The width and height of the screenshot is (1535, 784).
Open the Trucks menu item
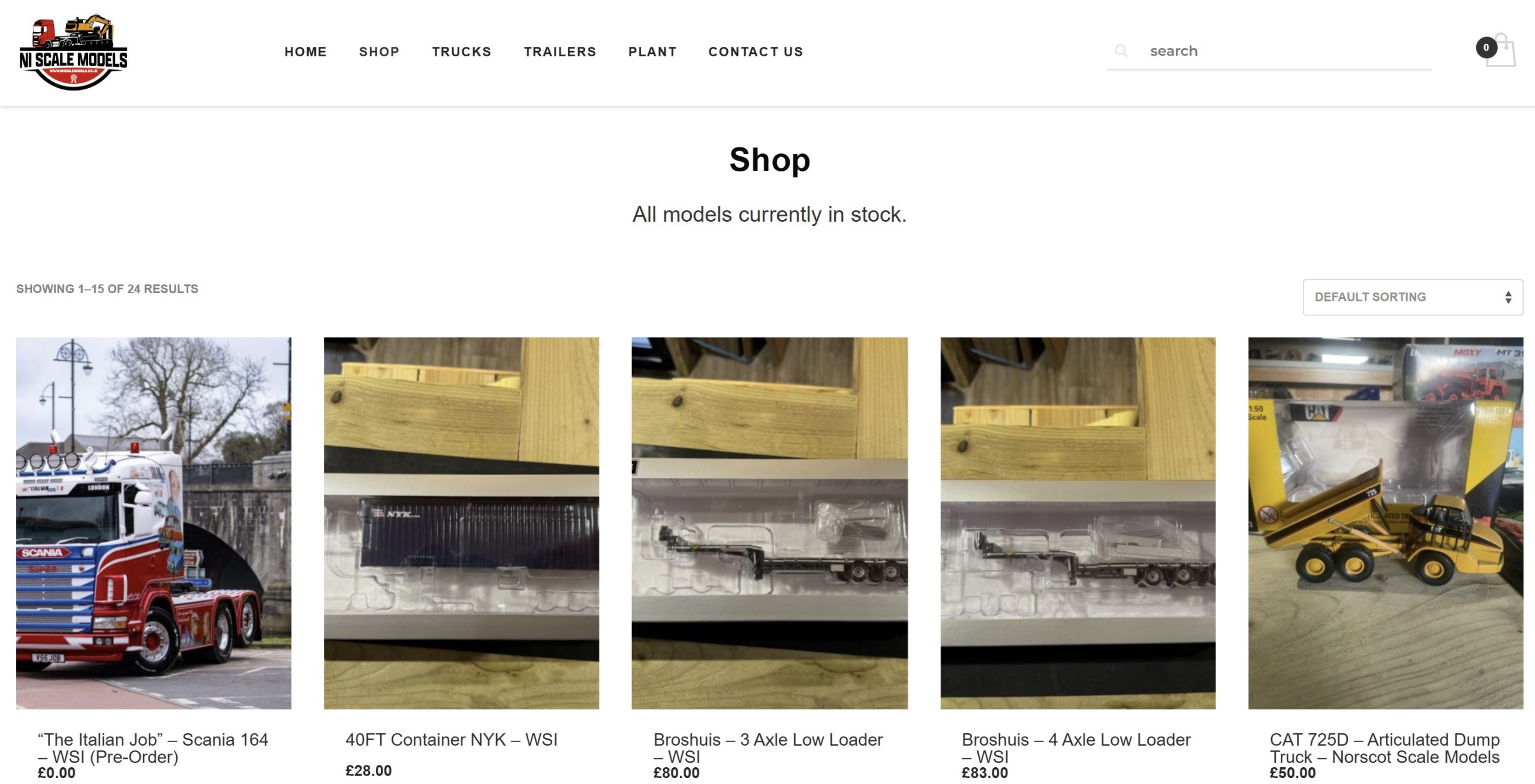click(x=462, y=52)
